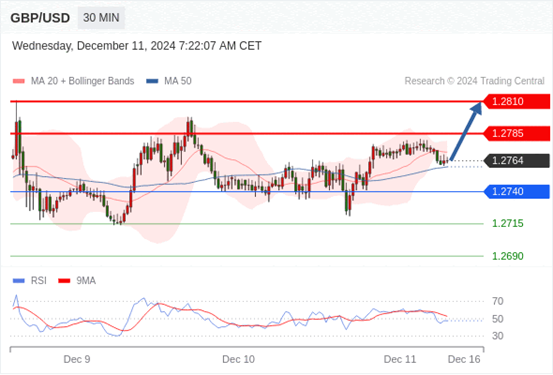553x375 pixels.
Task: Click the 1.2764 current price label
Action: pyautogui.click(x=517, y=161)
